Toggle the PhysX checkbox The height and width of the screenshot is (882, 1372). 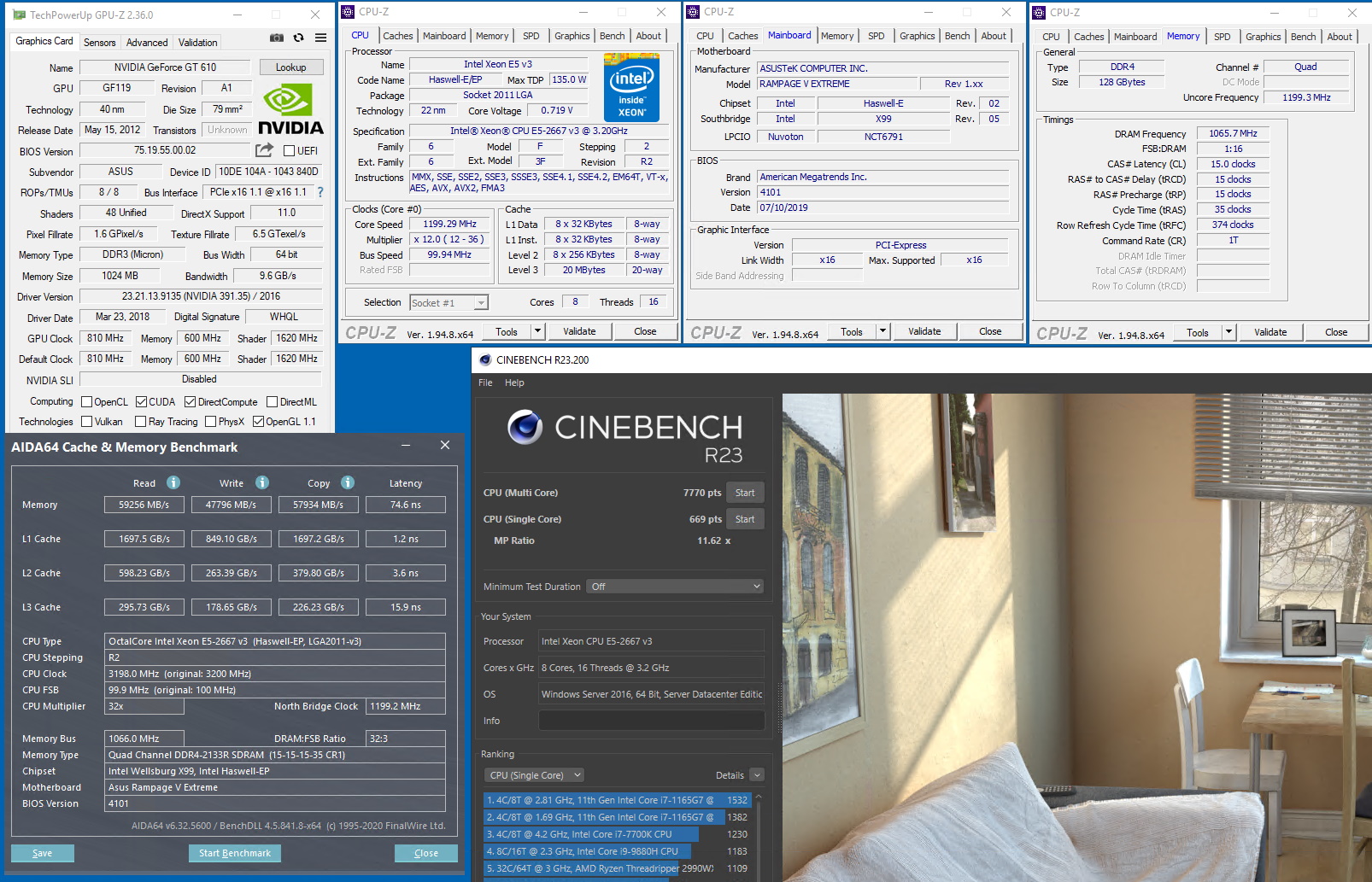210,422
